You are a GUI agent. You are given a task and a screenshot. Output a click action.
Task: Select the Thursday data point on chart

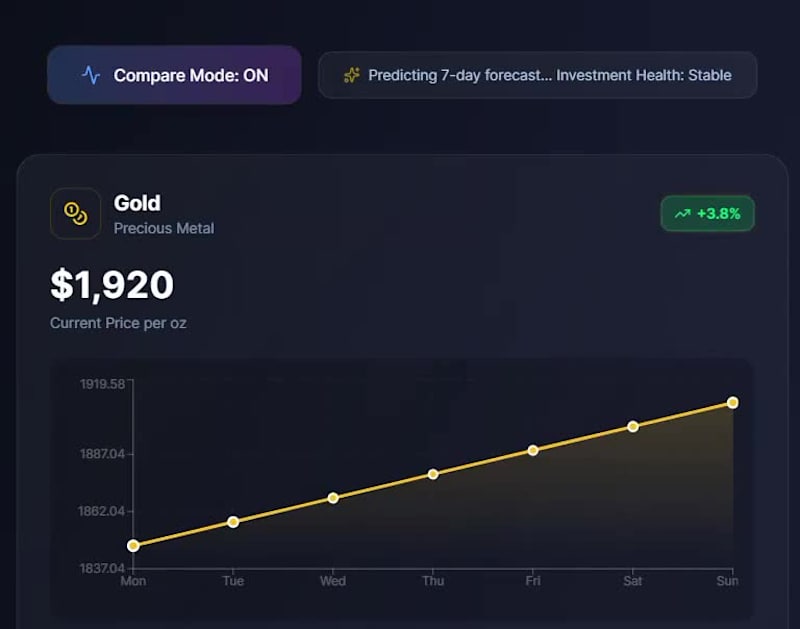pyautogui.click(x=433, y=474)
